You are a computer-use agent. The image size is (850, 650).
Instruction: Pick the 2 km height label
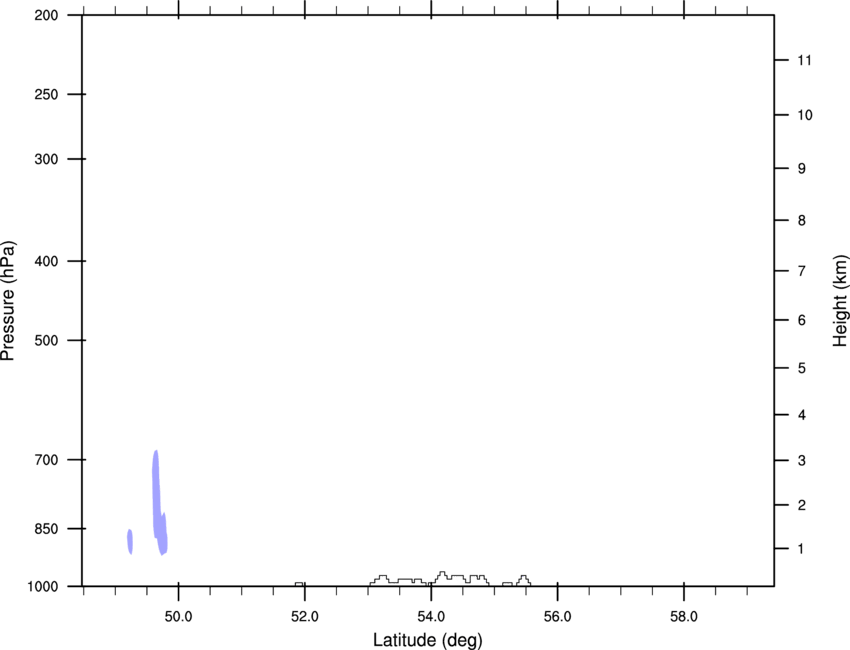(801, 505)
